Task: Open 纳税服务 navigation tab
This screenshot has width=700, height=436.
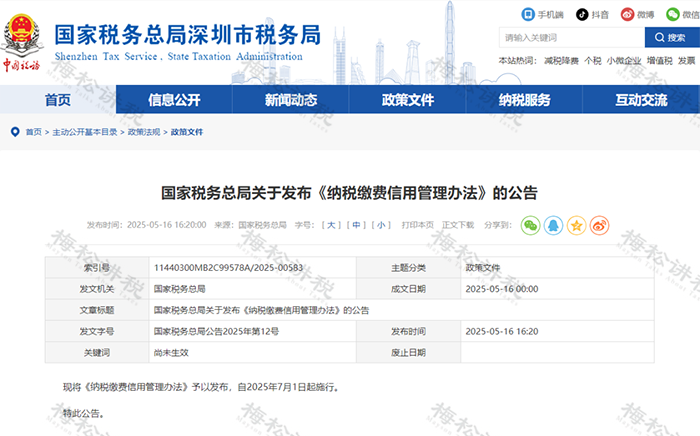Action: pos(524,100)
